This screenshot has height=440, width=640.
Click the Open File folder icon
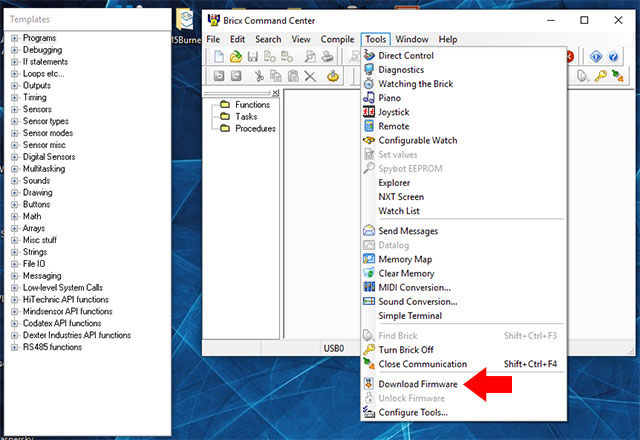[x=237, y=57]
